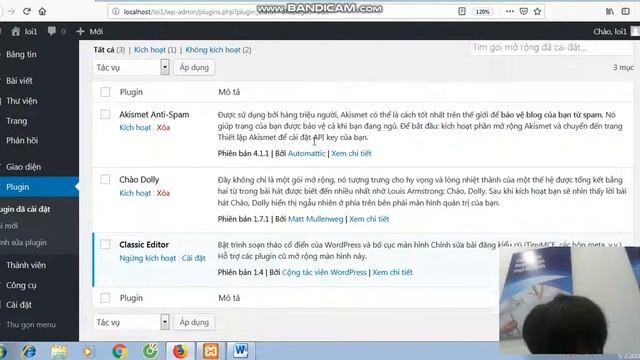
Task: Open Bài viết menu in sidebar
Action: 19,81
